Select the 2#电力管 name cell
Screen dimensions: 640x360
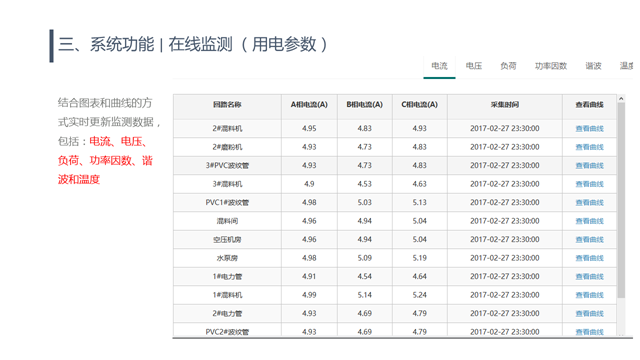[227, 313]
